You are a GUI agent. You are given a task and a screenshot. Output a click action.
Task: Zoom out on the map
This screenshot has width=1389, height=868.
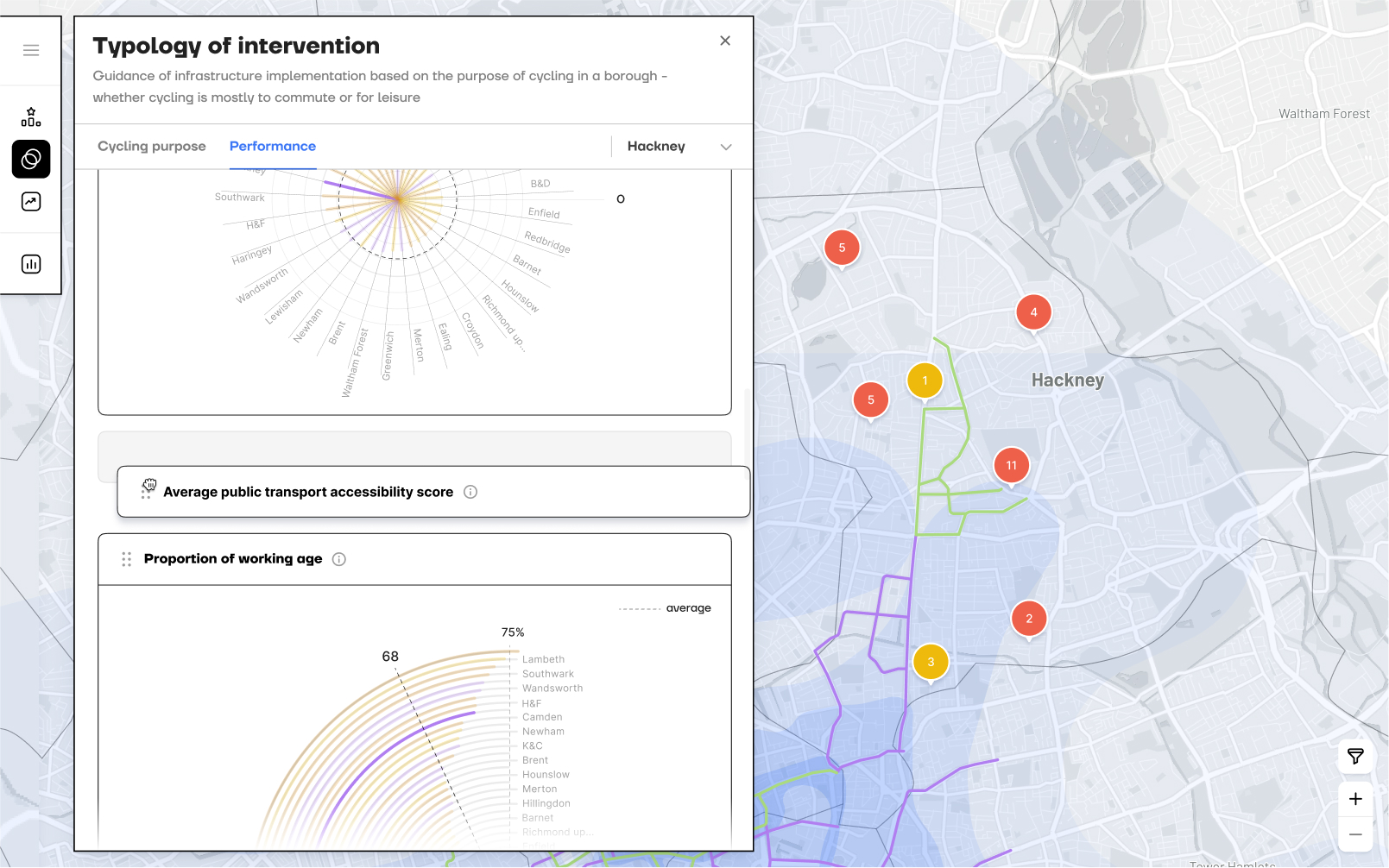(x=1355, y=834)
